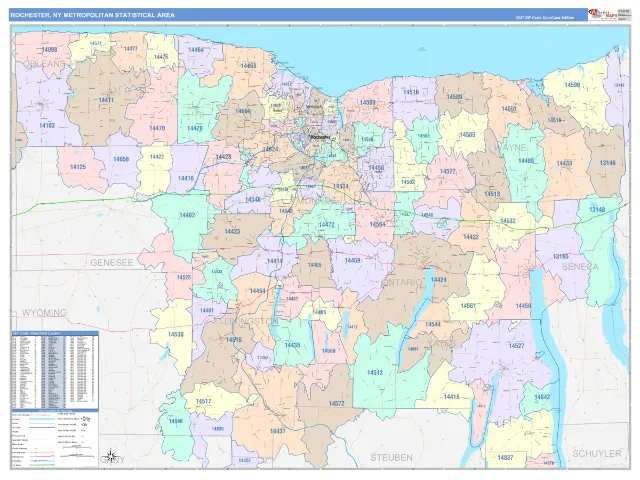Select ZIP code label 14472
This screenshot has width=640, height=480.
point(327,224)
